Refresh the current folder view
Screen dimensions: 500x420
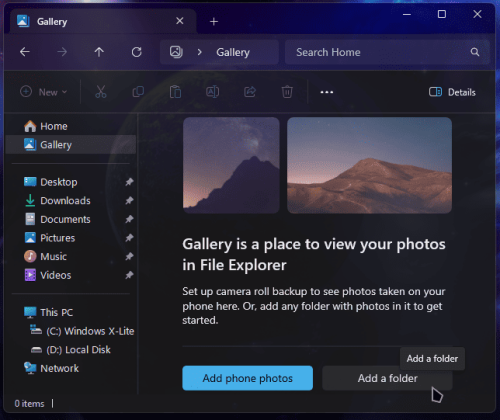[x=137, y=52]
